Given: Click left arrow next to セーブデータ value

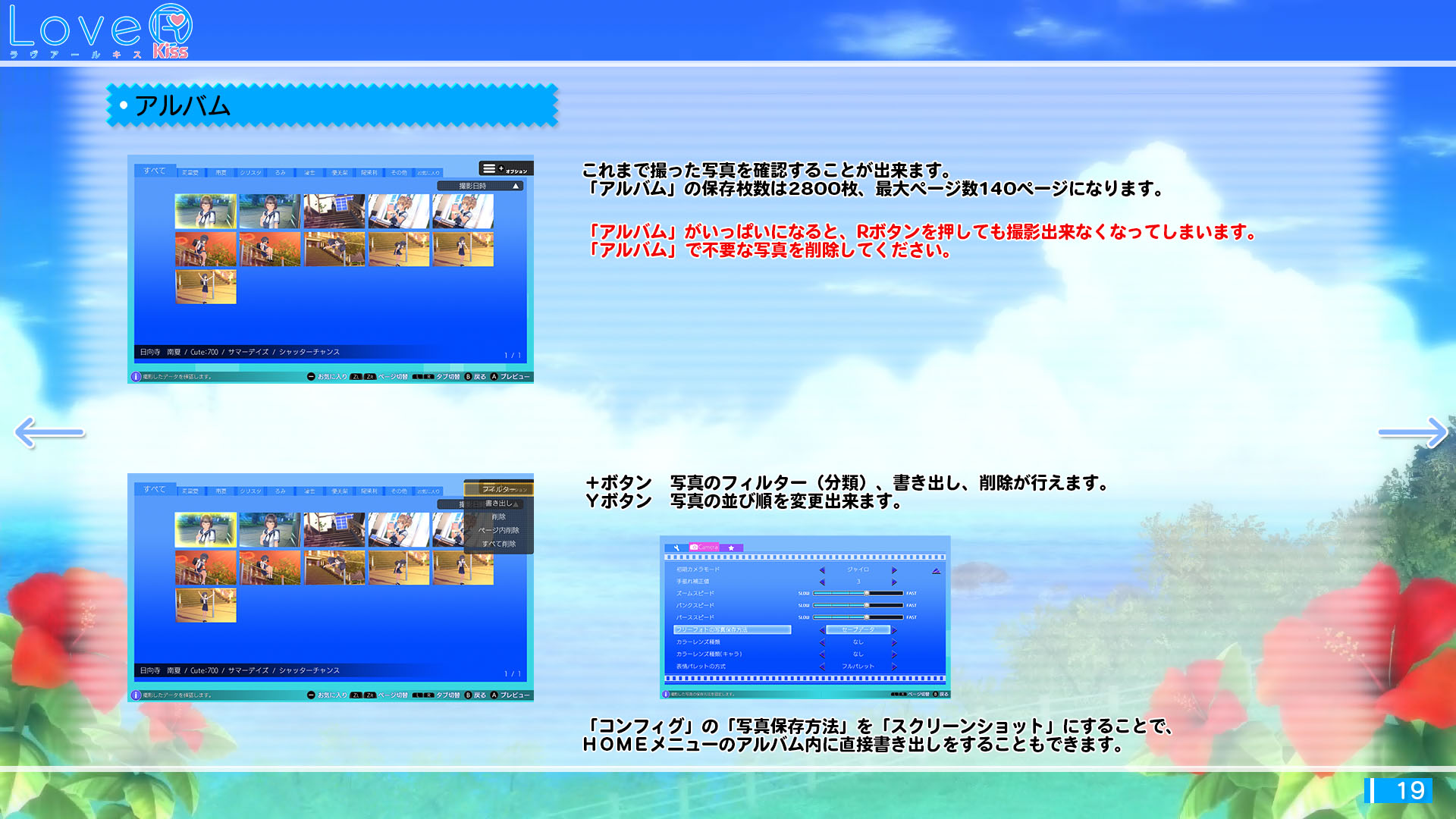Looking at the screenshot, I should click(x=822, y=630).
